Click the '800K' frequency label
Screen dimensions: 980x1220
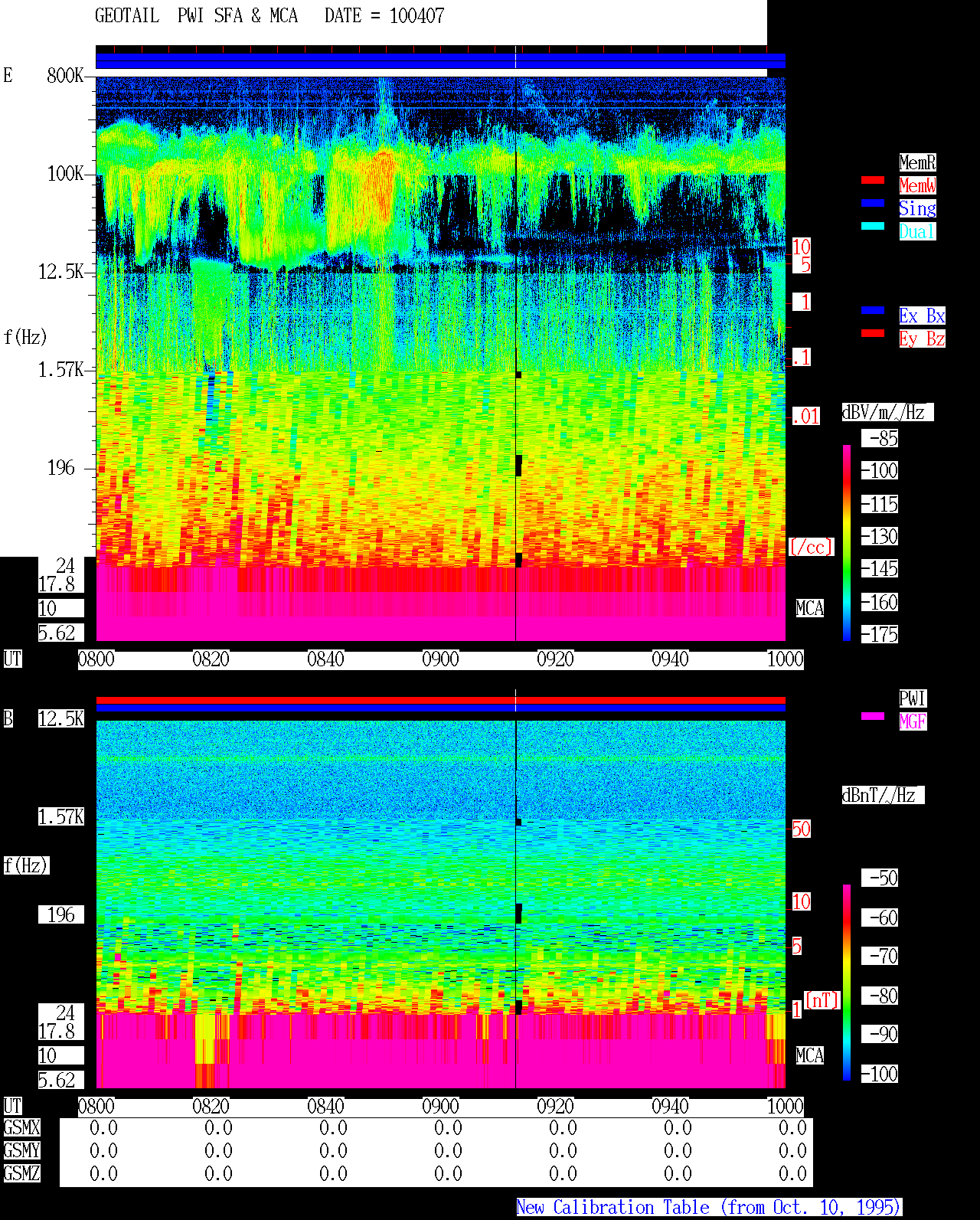tap(65, 76)
